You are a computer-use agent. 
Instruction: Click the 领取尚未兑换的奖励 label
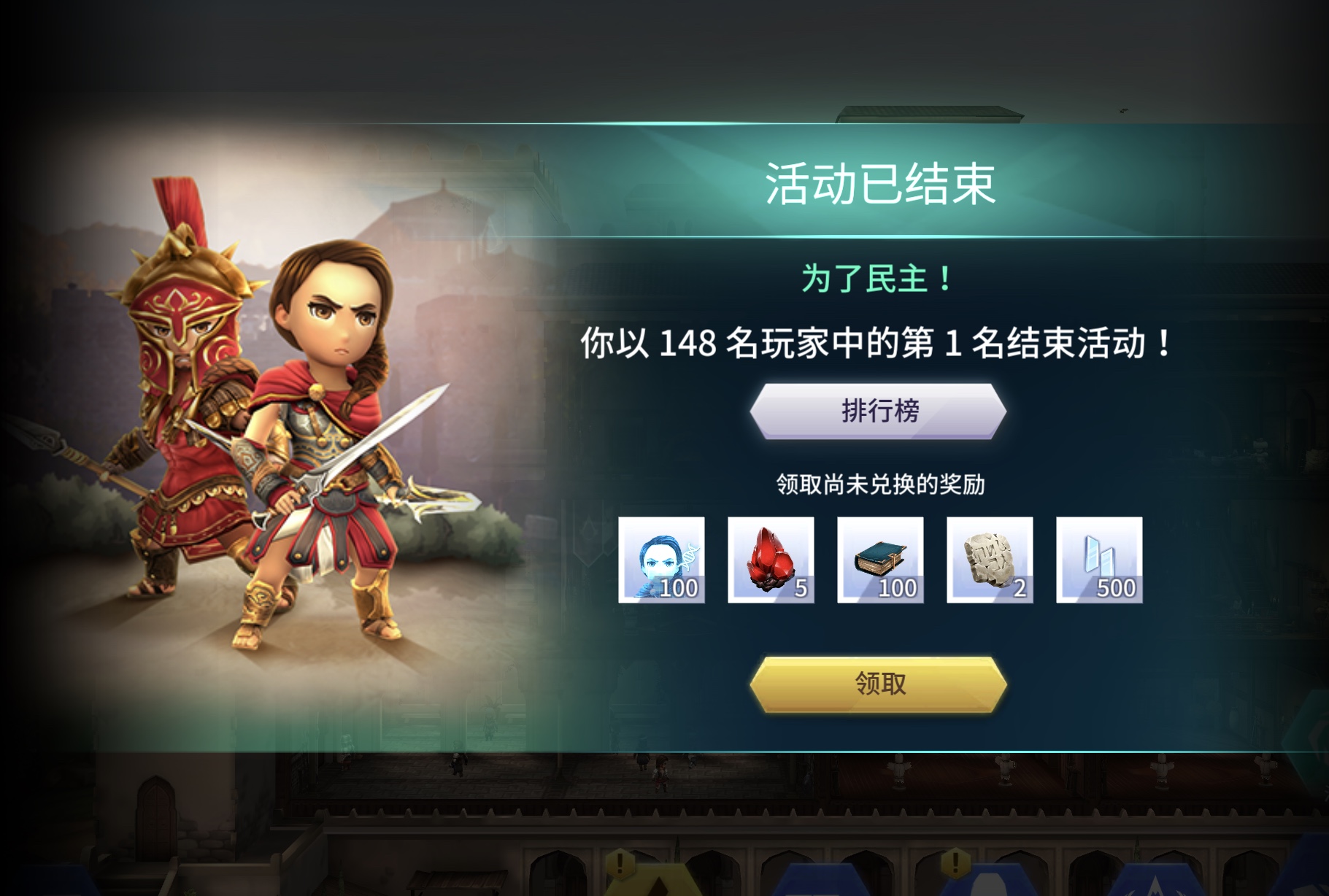(880, 484)
